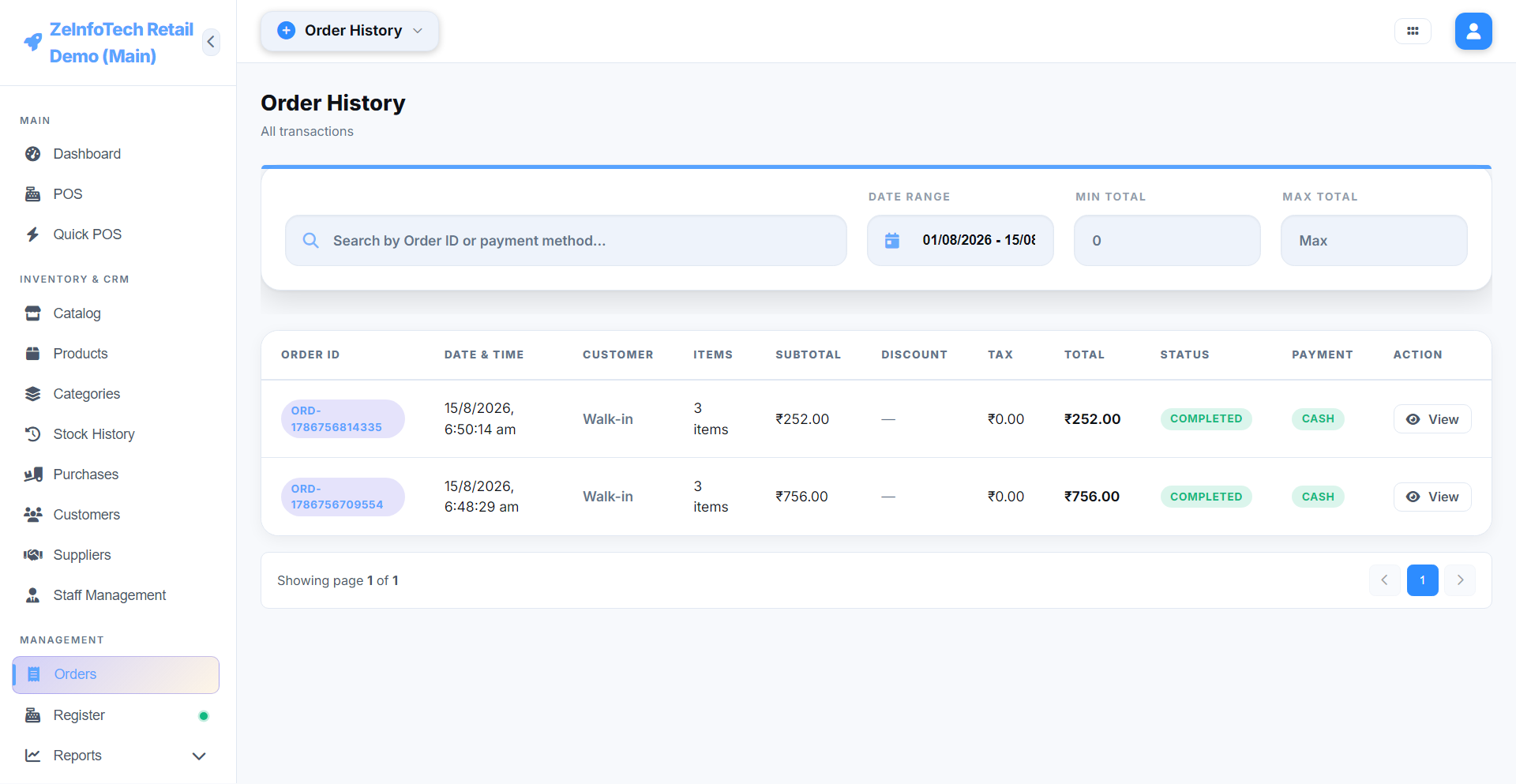Click ZeInfoTech Retail Demo (Main) title
Screen dimensions: 1516x784
[x=121, y=43]
